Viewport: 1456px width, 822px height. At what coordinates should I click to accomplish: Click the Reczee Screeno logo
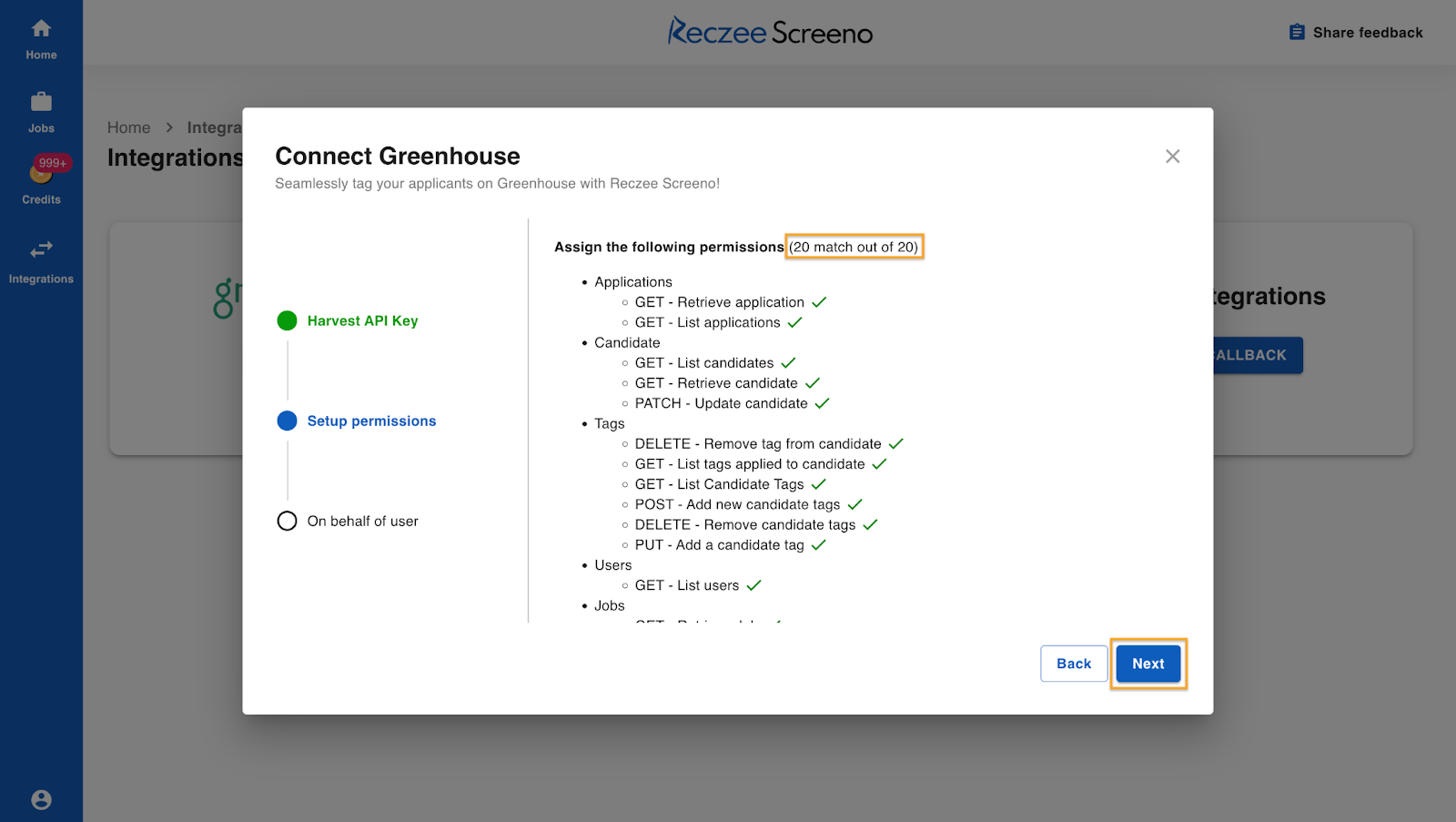770,32
